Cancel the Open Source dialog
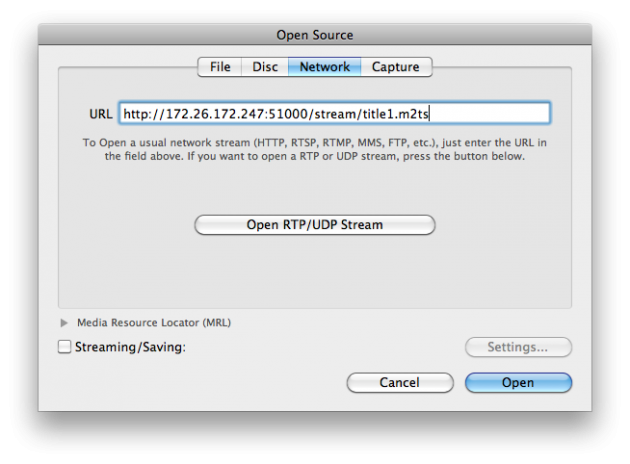This screenshot has height=464, width=630. pyautogui.click(x=399, y=382)
